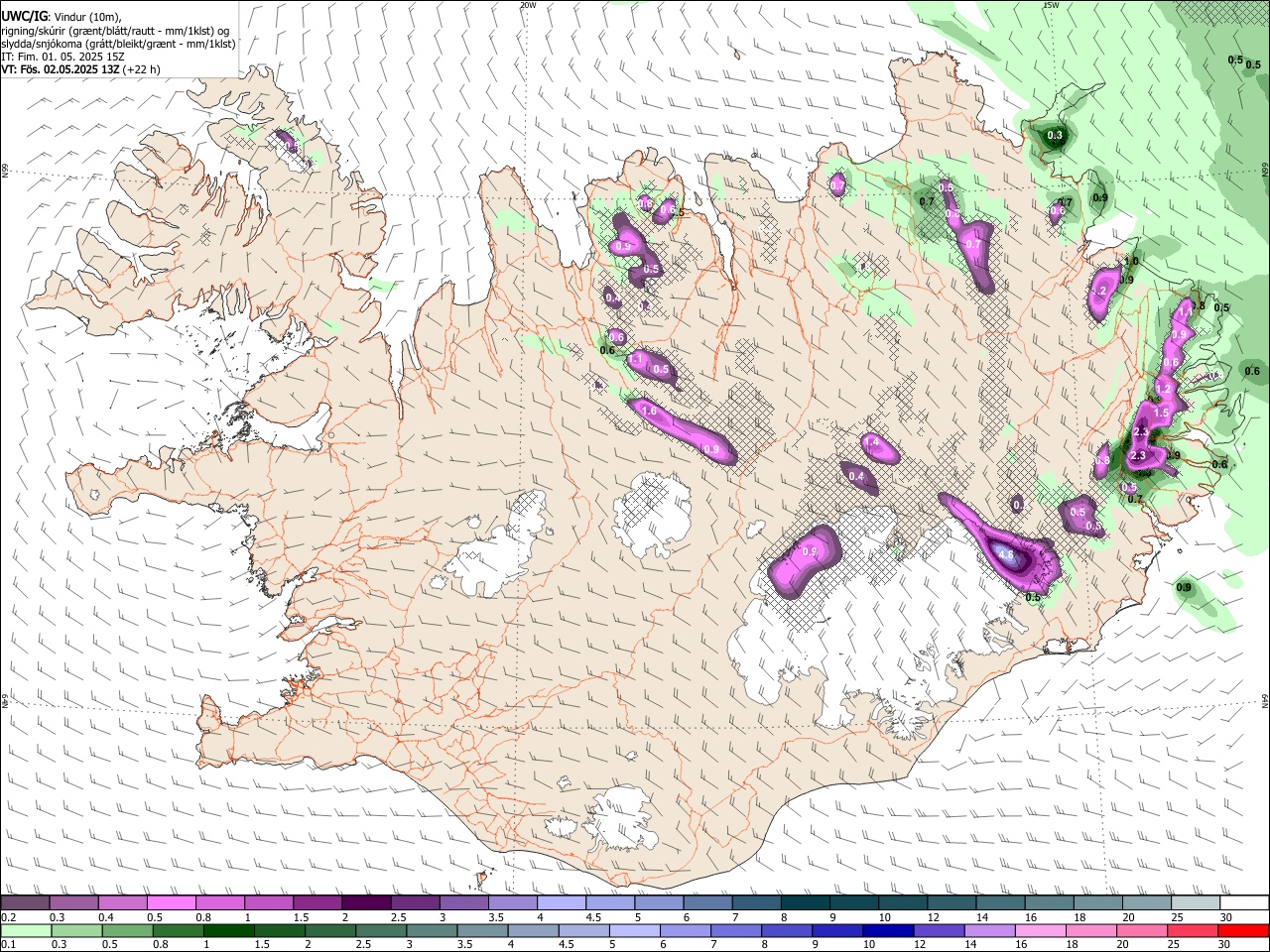This screenshot has width=1270, height=952.
Task: Select the dark purple 2 swatch, top legend row
Action: pyautogui.click(x=366, y=902)
